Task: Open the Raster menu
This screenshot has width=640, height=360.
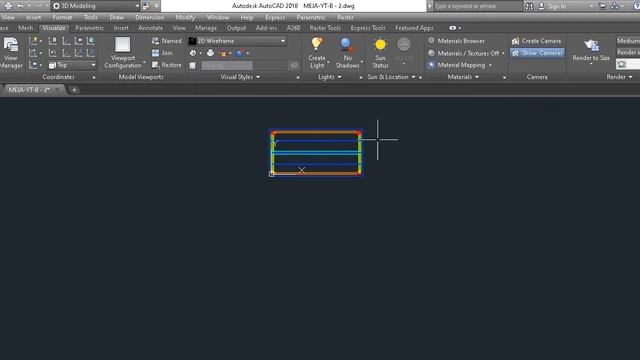Action: coord(345,18)
